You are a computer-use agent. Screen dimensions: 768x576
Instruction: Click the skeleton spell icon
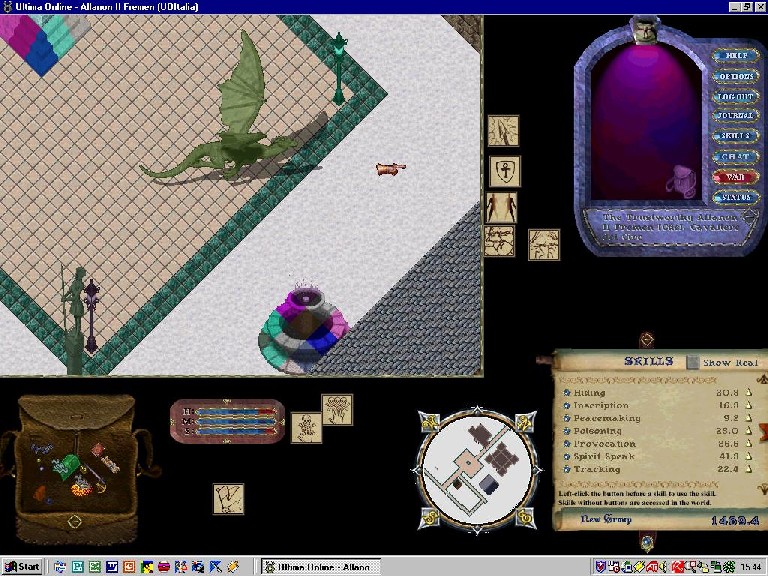point(307,428)
